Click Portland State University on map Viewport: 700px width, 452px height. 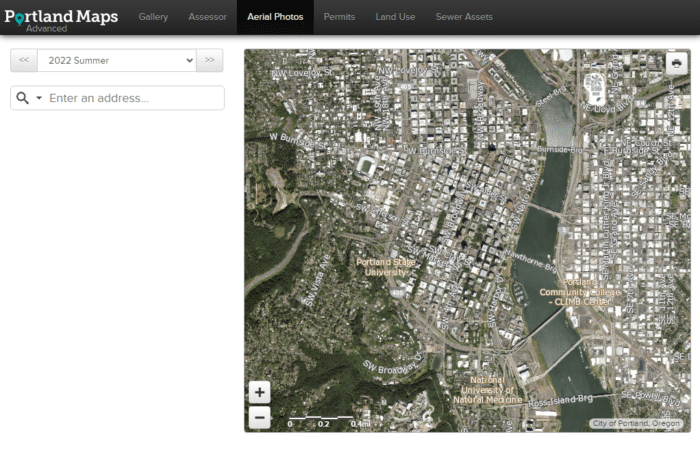coord(385,266)
